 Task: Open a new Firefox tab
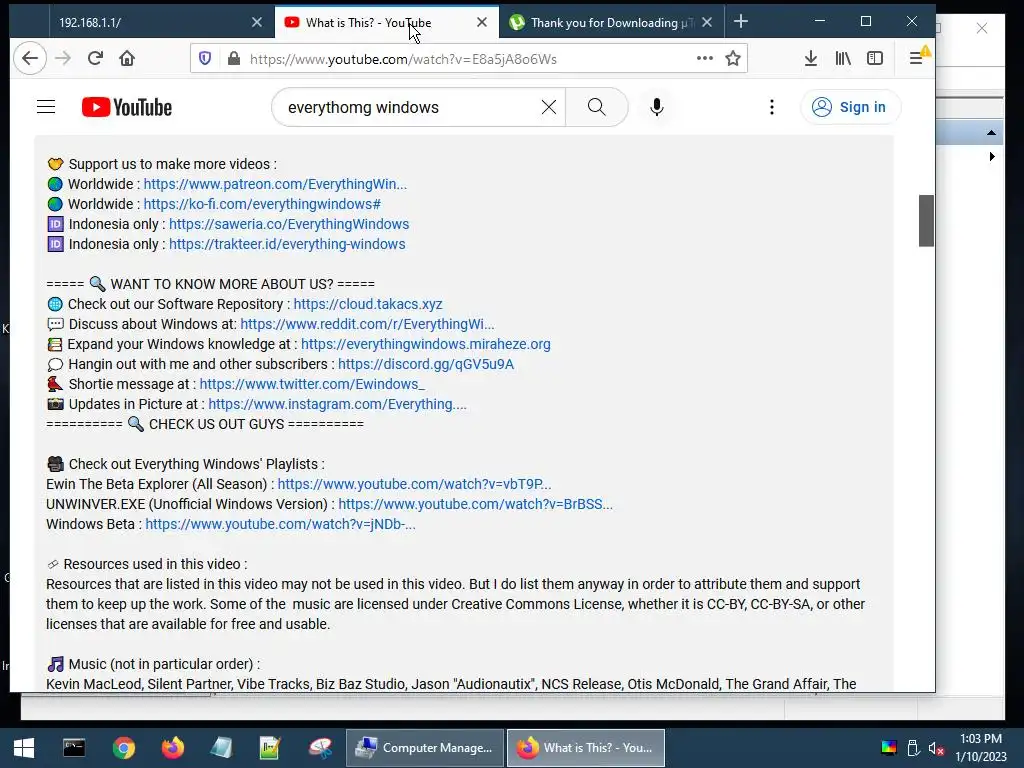click(741, 22)
